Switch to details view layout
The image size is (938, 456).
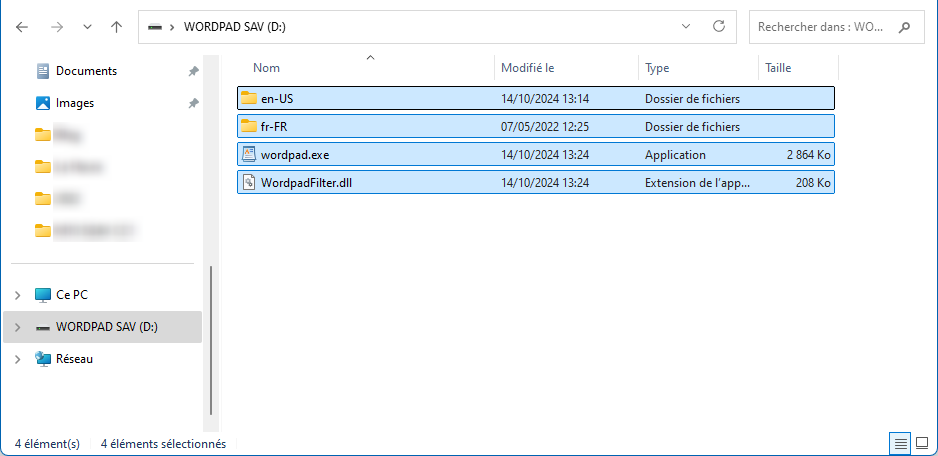(x=900, y=443)
